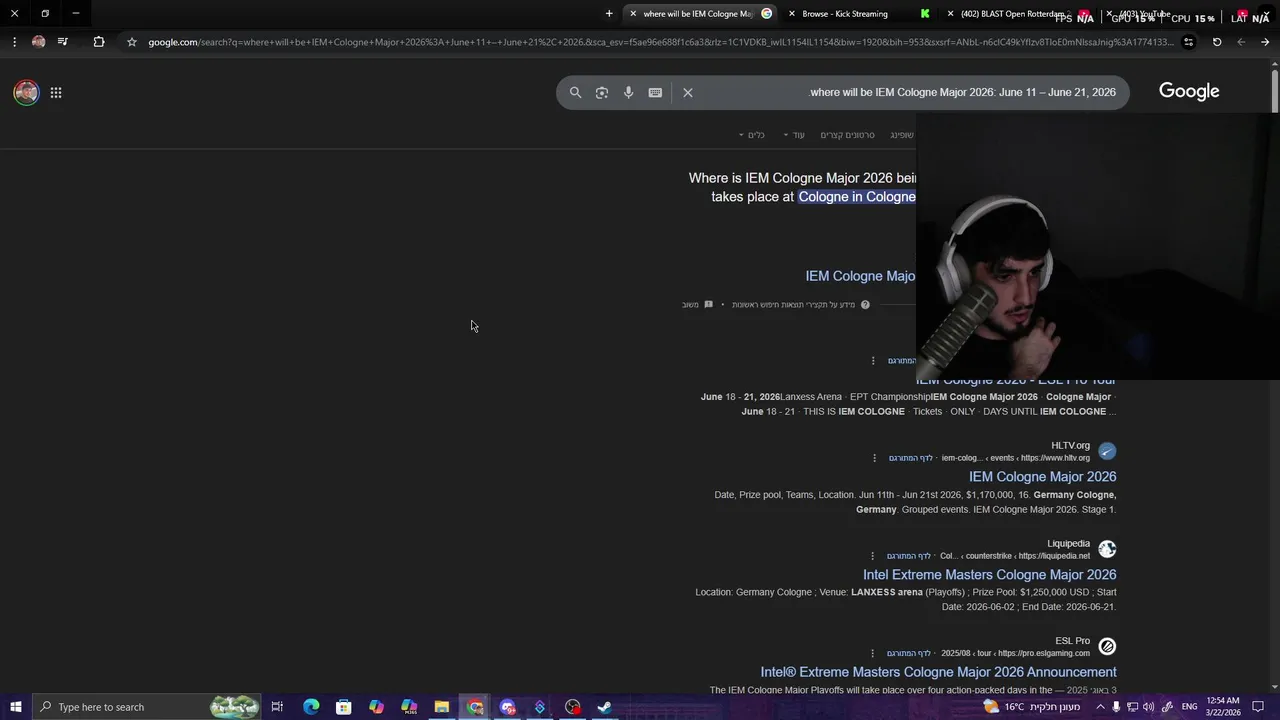Click feedback link under featured snippet
This screenshot has width=1280, height=720.
(690, 305)
